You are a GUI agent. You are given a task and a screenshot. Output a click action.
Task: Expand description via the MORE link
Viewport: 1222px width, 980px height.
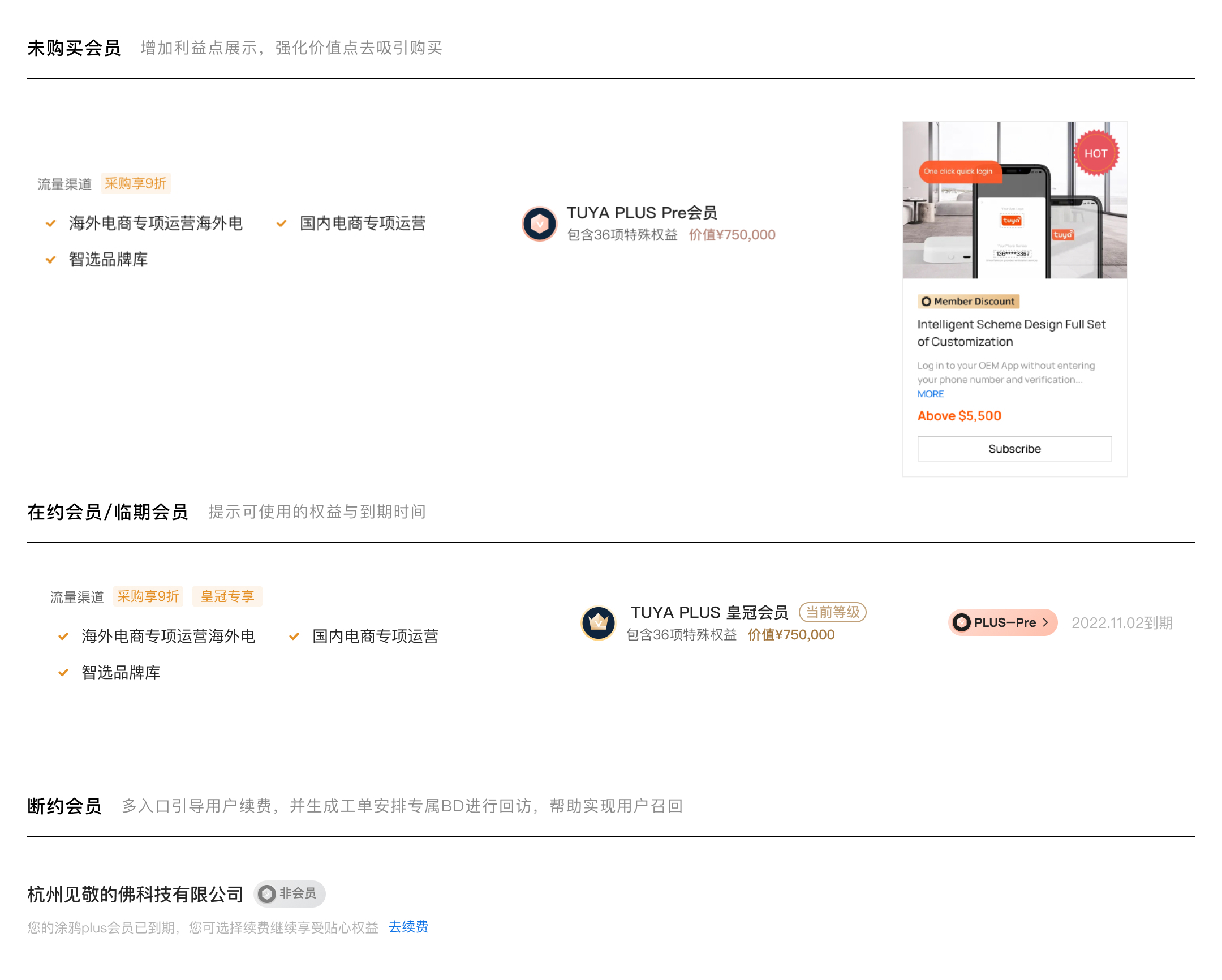click(930, 394)
